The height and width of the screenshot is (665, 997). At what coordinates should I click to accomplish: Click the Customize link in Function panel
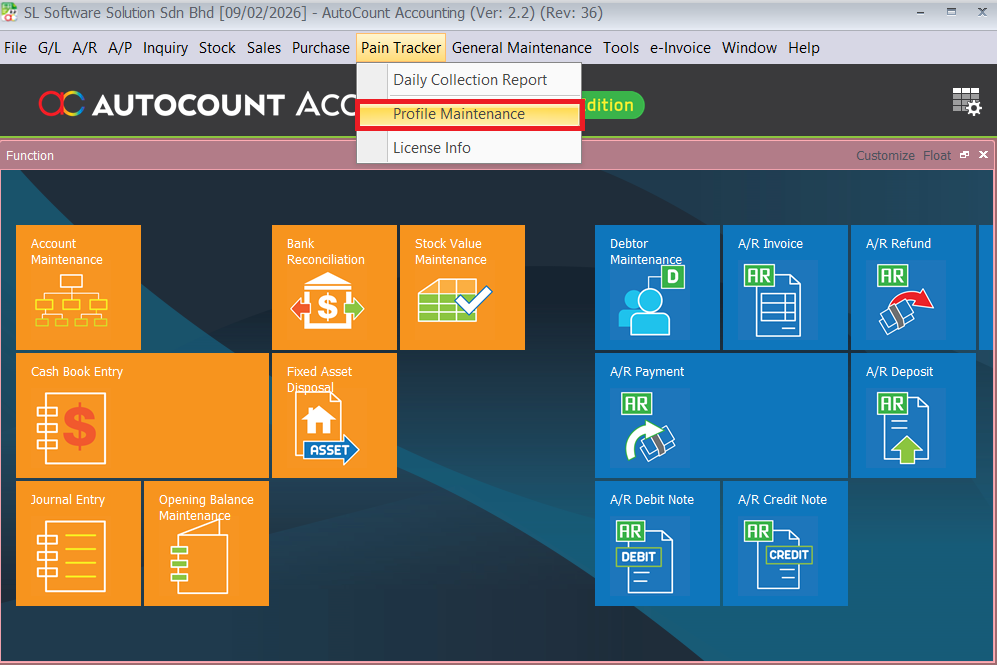coord(885,156)
